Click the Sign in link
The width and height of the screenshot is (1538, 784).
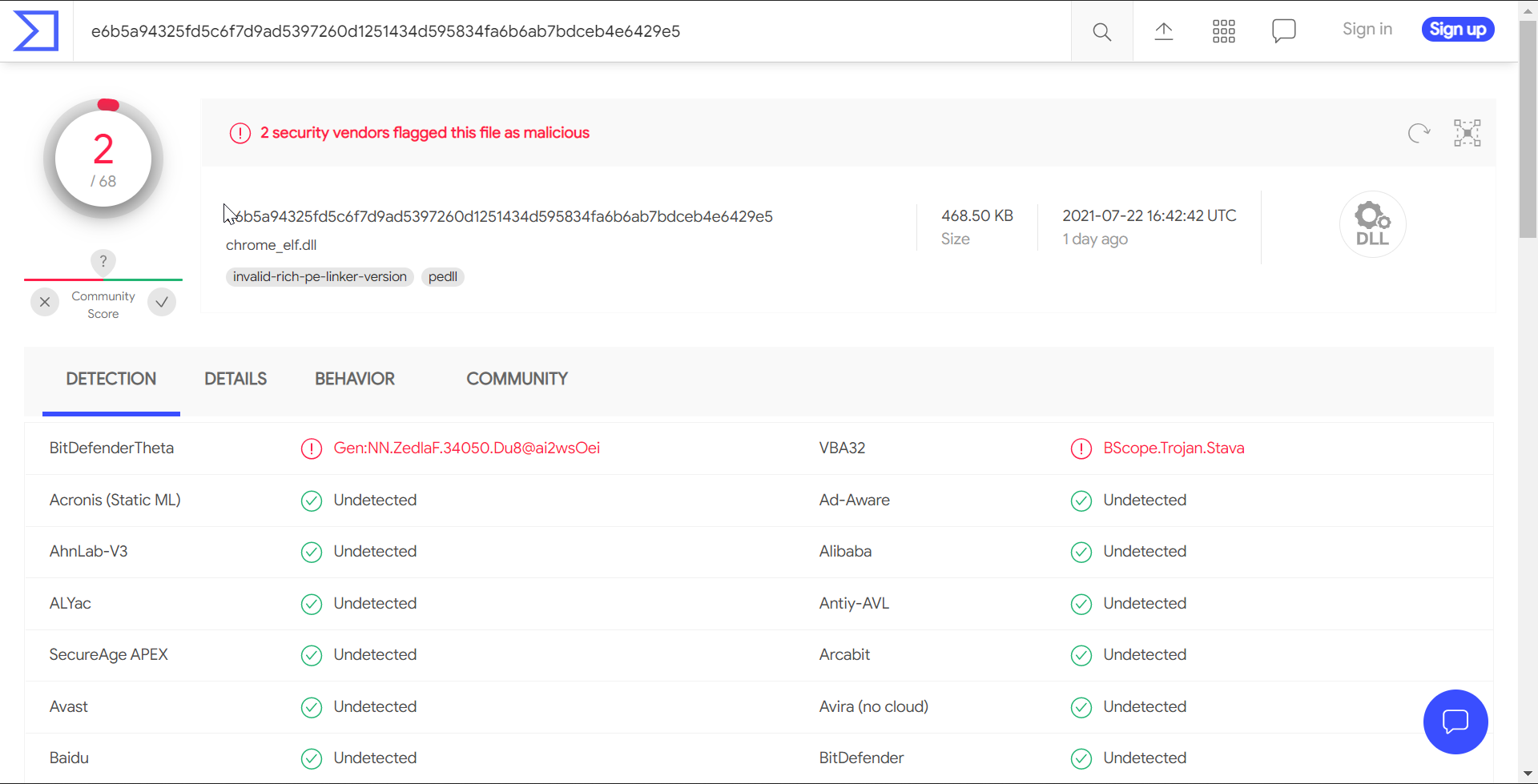pos(1367,29)
